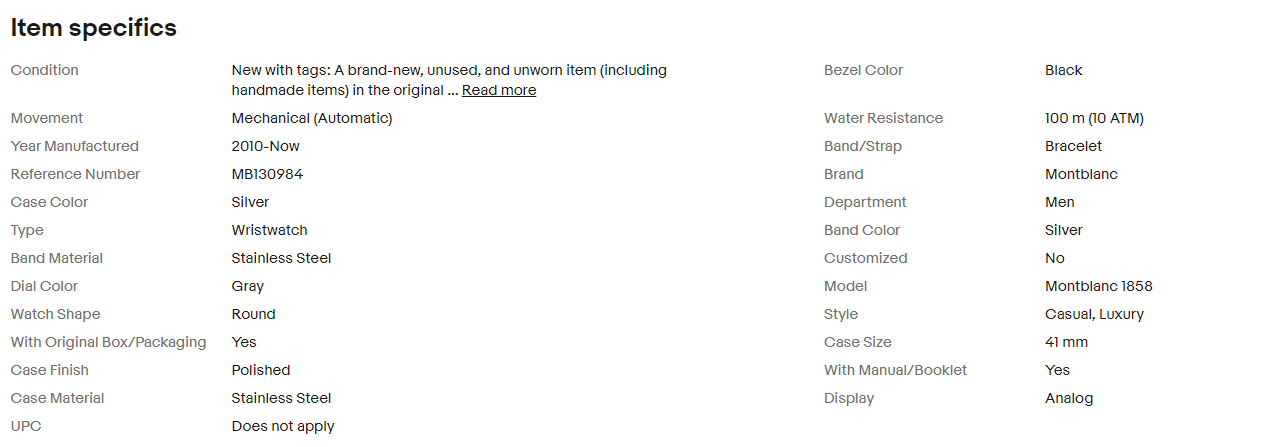
Task: Click the 100 m (10 ATM) value
Action: [1094, 118]
